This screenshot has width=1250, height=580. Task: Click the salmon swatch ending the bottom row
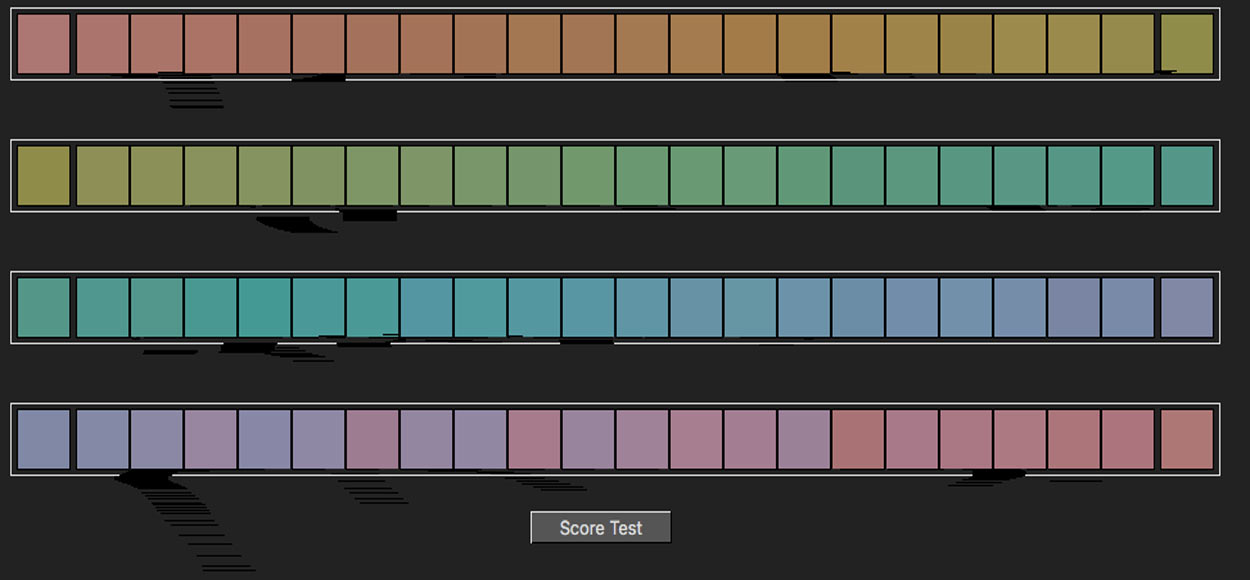tap(1187, 440)
